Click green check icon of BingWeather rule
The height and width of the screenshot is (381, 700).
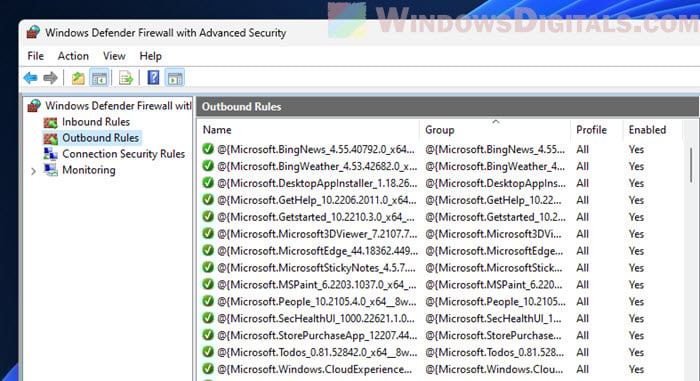click(x=208, y=166)
